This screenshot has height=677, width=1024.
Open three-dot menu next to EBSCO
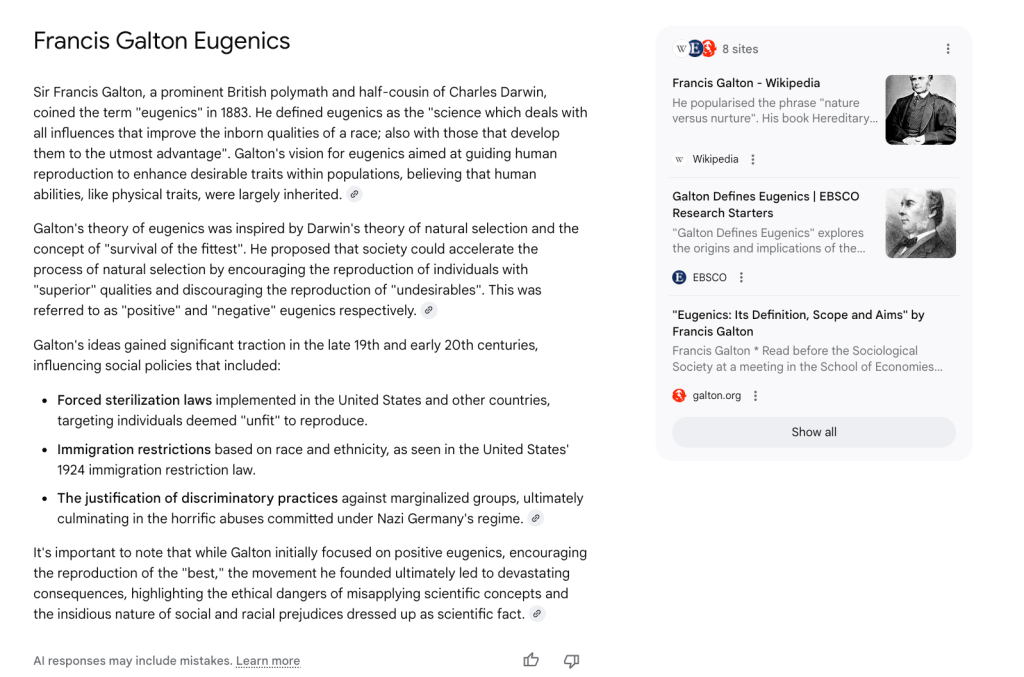[741, 278]
